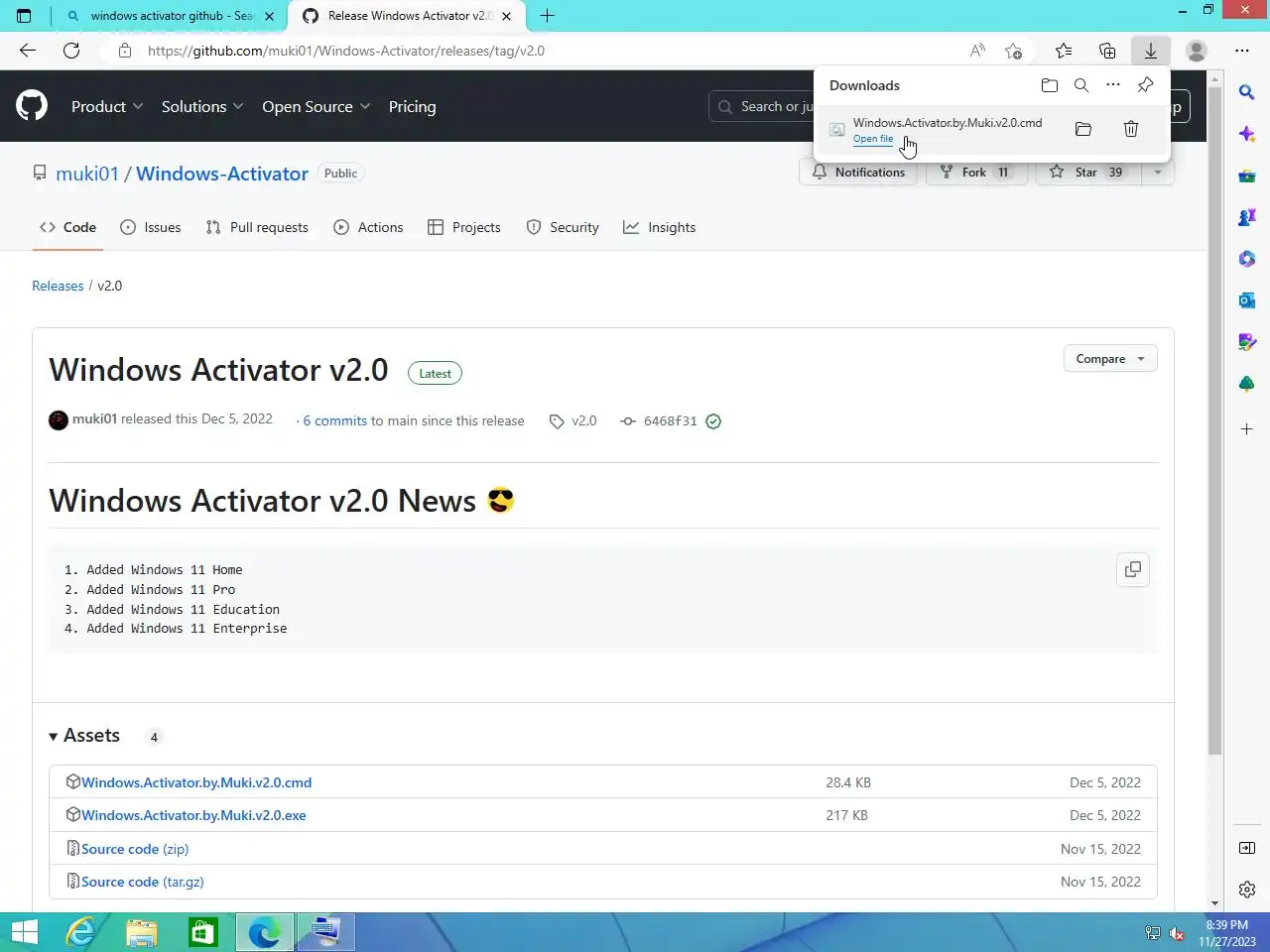Open more options in Downloads panel
Viewport: 1270px width, 952px height.
(1113, 85)
